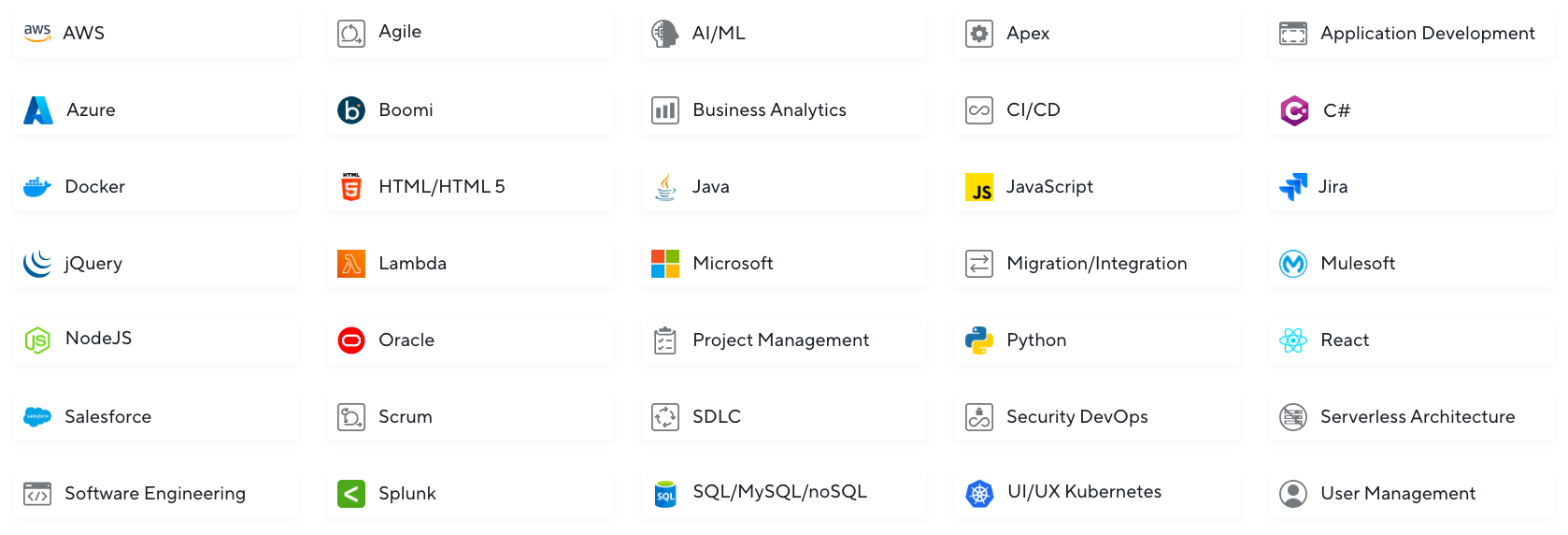This screenshot has width=1568, height=535.
Task: Select the JavaScript JS yellow icon
Action: [979, 187]
